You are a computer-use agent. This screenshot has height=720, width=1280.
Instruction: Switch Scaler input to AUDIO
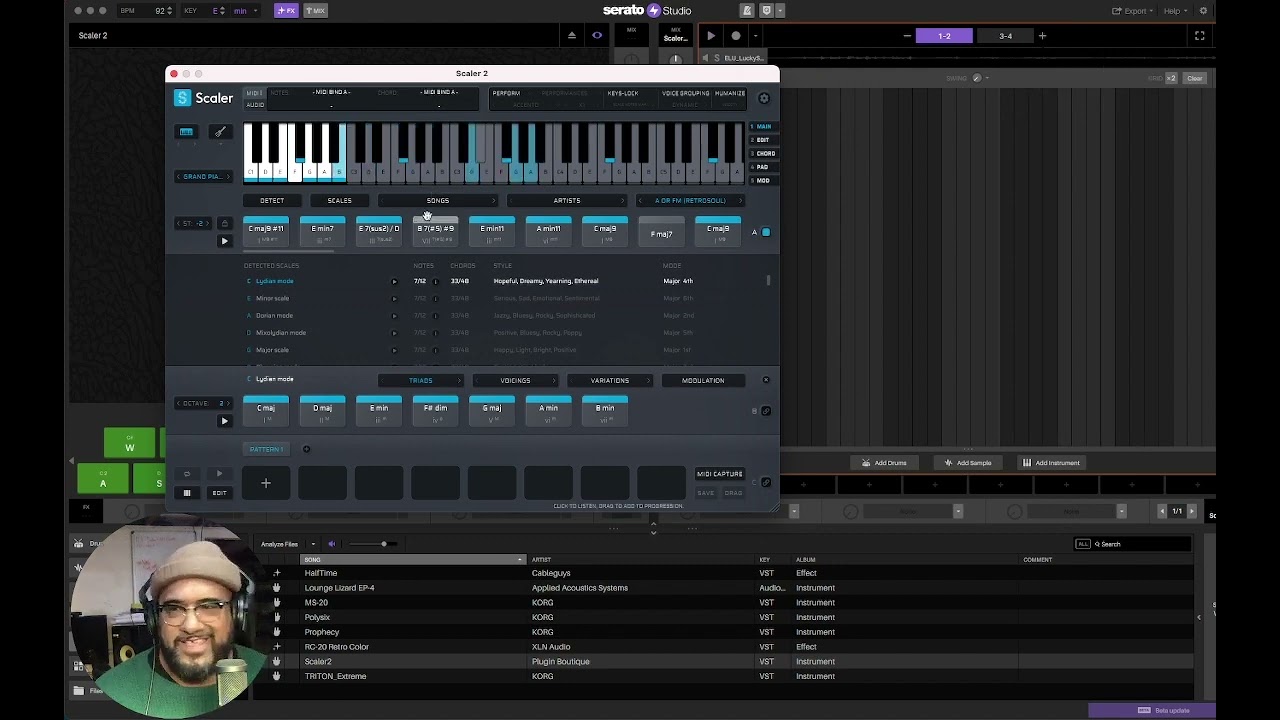pos(255,105)
